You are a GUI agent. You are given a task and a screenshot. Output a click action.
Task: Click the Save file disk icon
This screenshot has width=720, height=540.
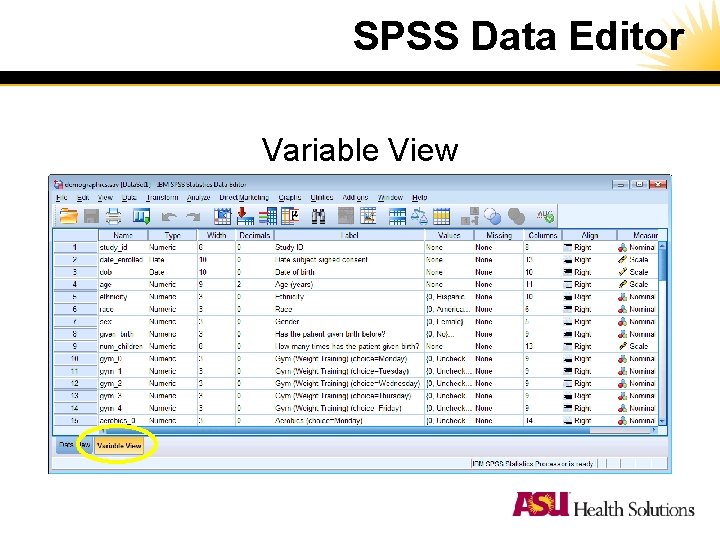[91, 216]
